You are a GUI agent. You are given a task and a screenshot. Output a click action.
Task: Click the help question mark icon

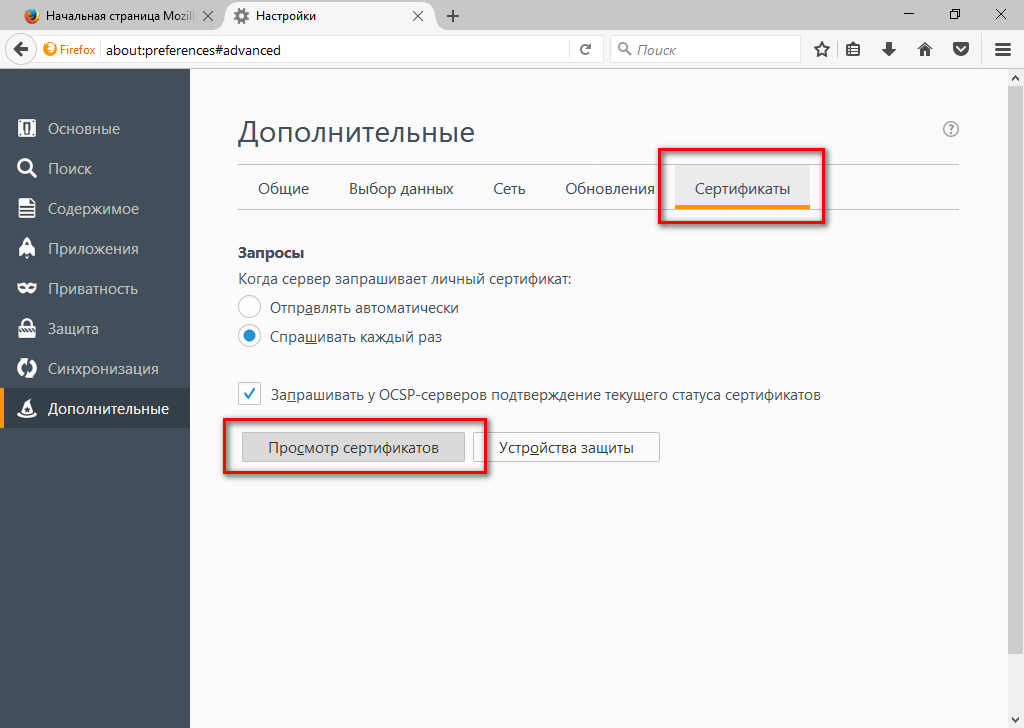[x=951, y=129]
